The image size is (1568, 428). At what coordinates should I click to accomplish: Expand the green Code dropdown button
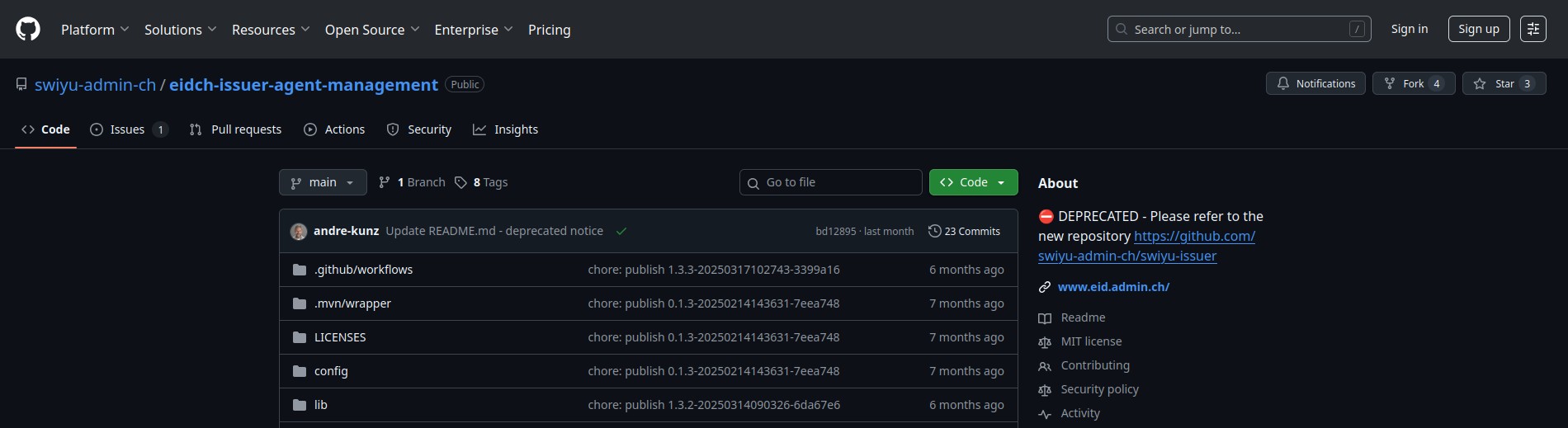973,182
